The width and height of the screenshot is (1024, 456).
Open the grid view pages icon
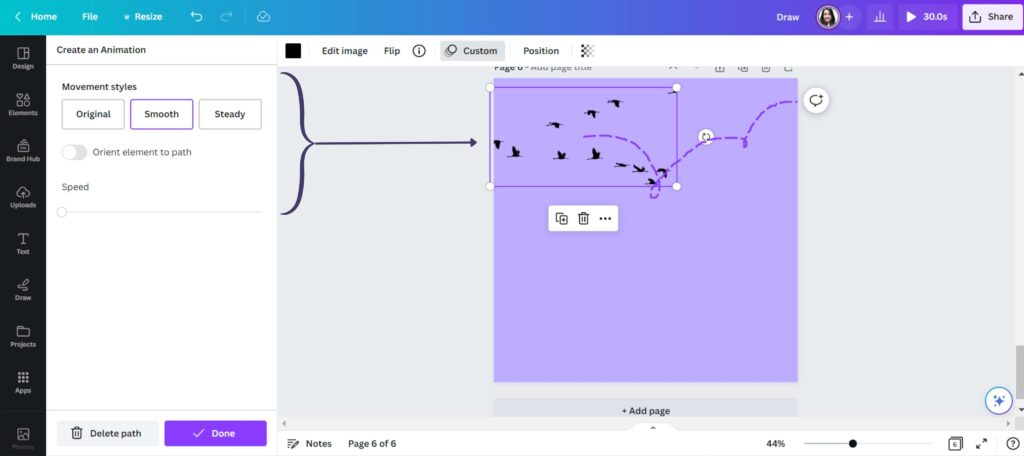tap(955, 444)
